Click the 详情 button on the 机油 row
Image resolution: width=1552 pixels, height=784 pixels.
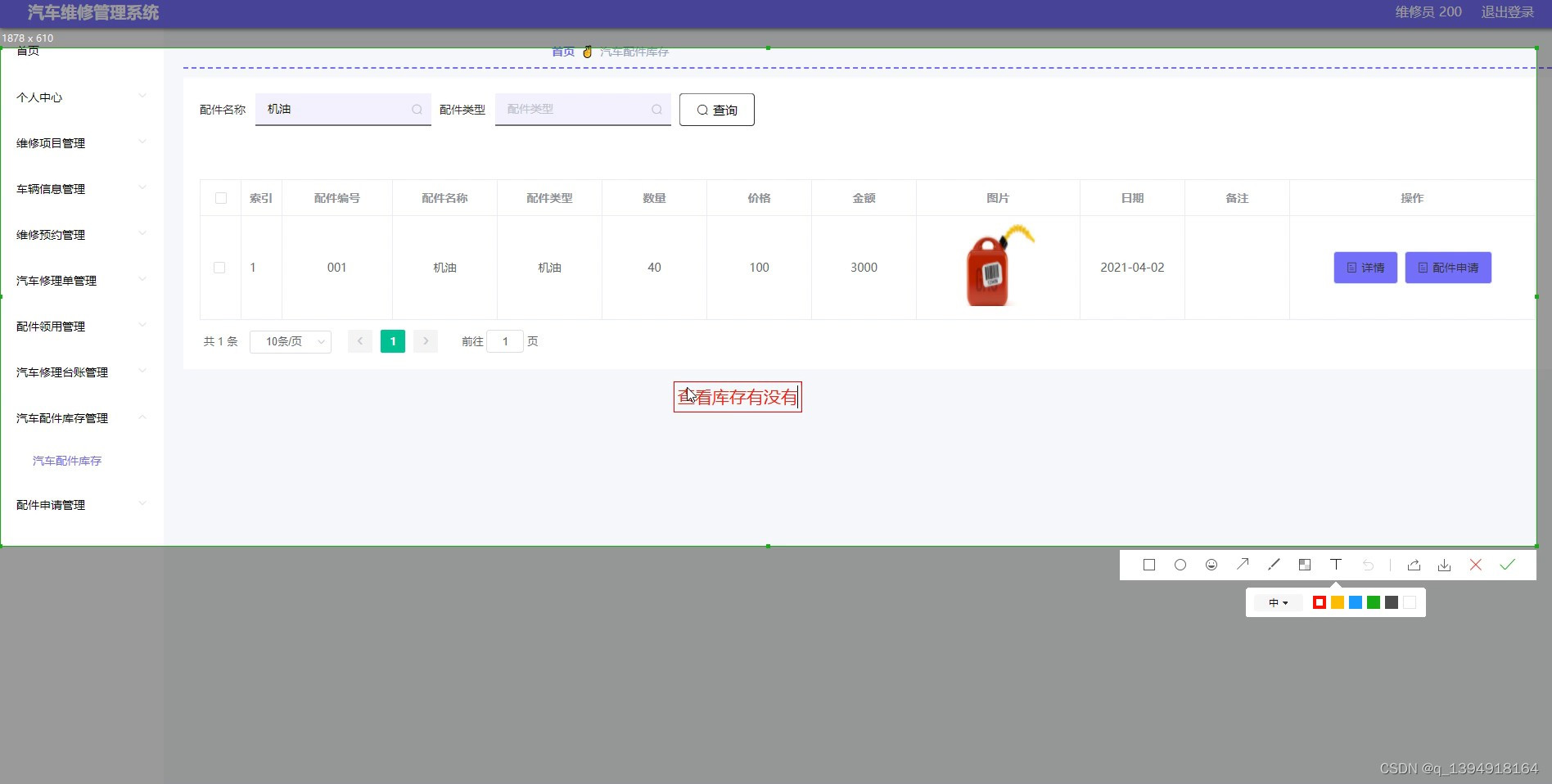point(1365,268)
